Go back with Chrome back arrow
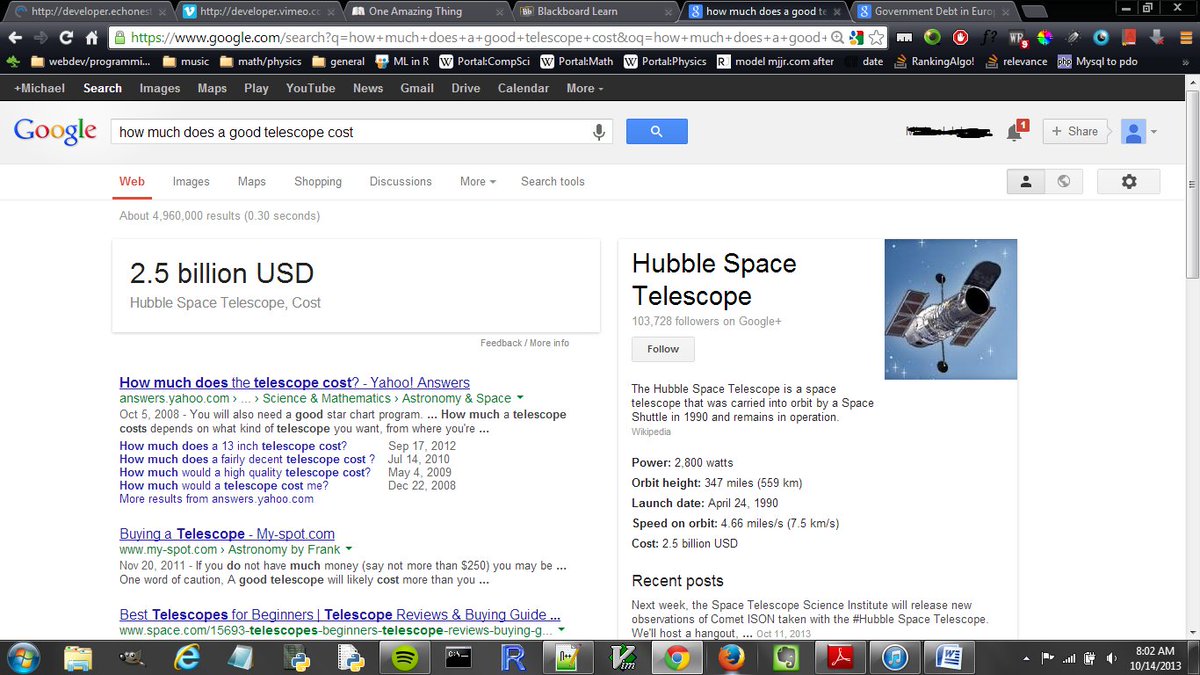The width and height of the screenshot is (1200, 675). tap(15, 38)
